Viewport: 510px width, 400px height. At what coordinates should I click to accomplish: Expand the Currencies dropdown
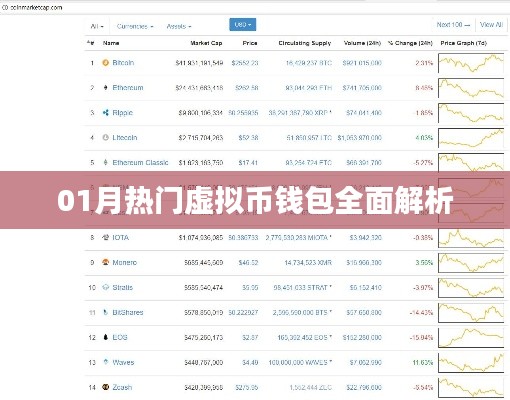point(135,26)
